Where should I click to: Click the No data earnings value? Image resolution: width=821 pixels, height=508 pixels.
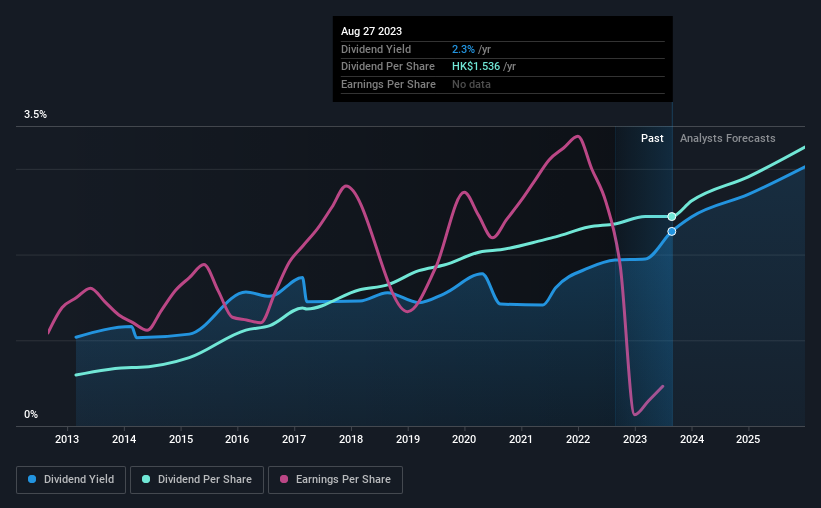pos(471,84)
